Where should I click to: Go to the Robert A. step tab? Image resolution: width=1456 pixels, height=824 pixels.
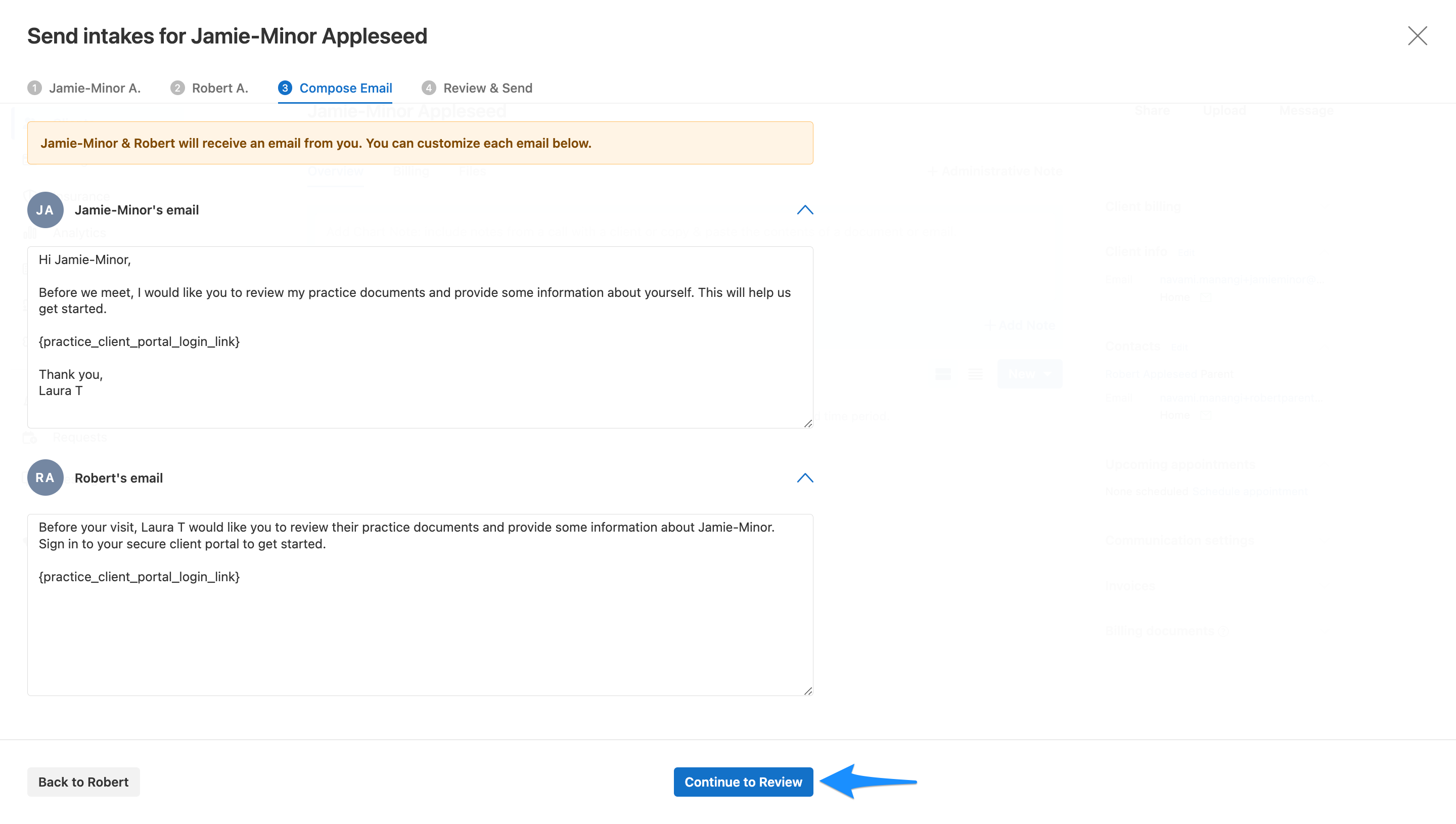pos(209,88)
